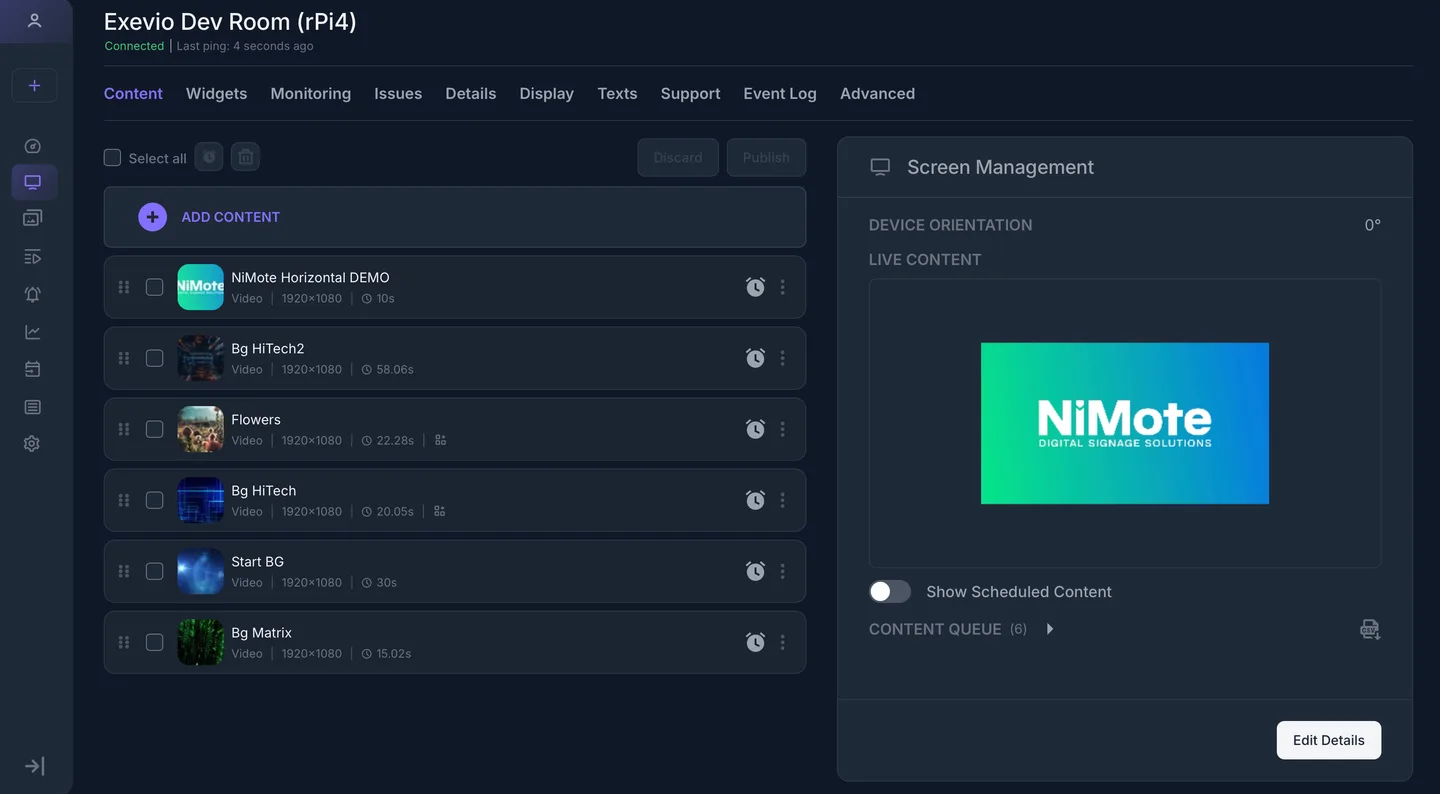Switch to the Advanced tab

[x=877, y=93]
